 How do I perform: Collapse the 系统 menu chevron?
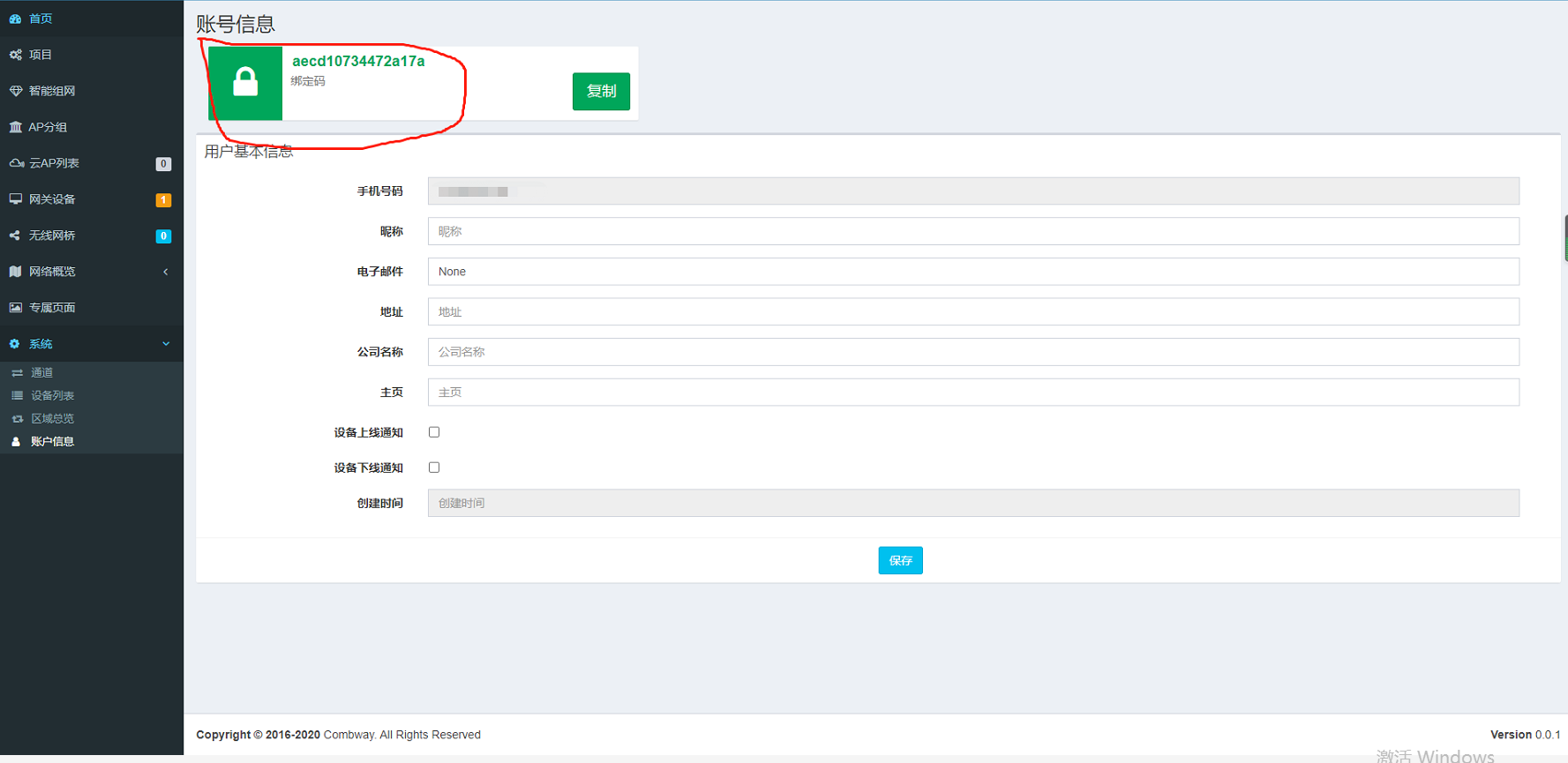tap(166, 344)
